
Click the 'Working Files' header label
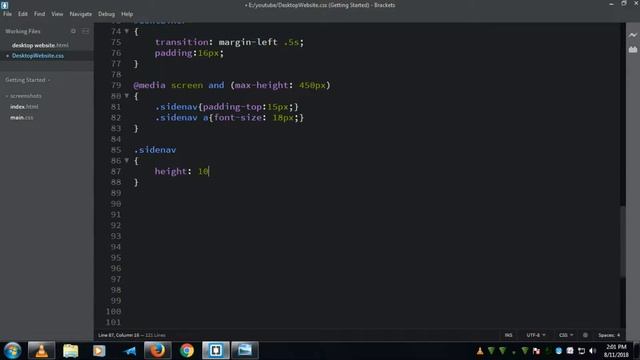pos(22,31)
